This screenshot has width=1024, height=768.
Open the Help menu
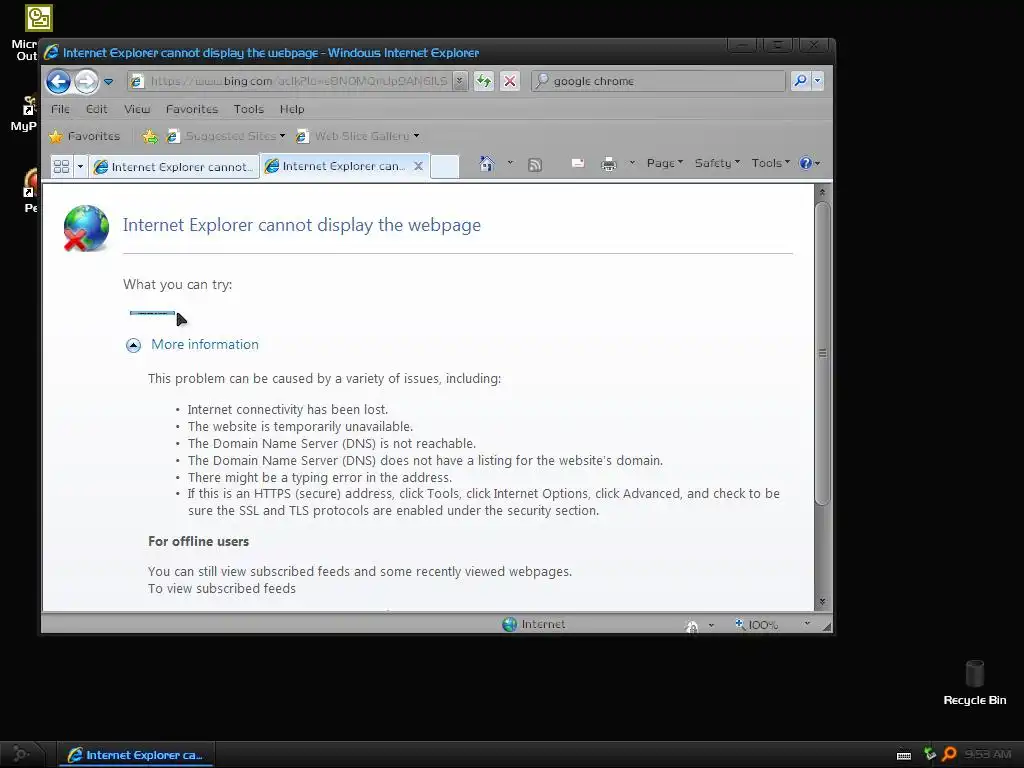click(x=292, y=109)
